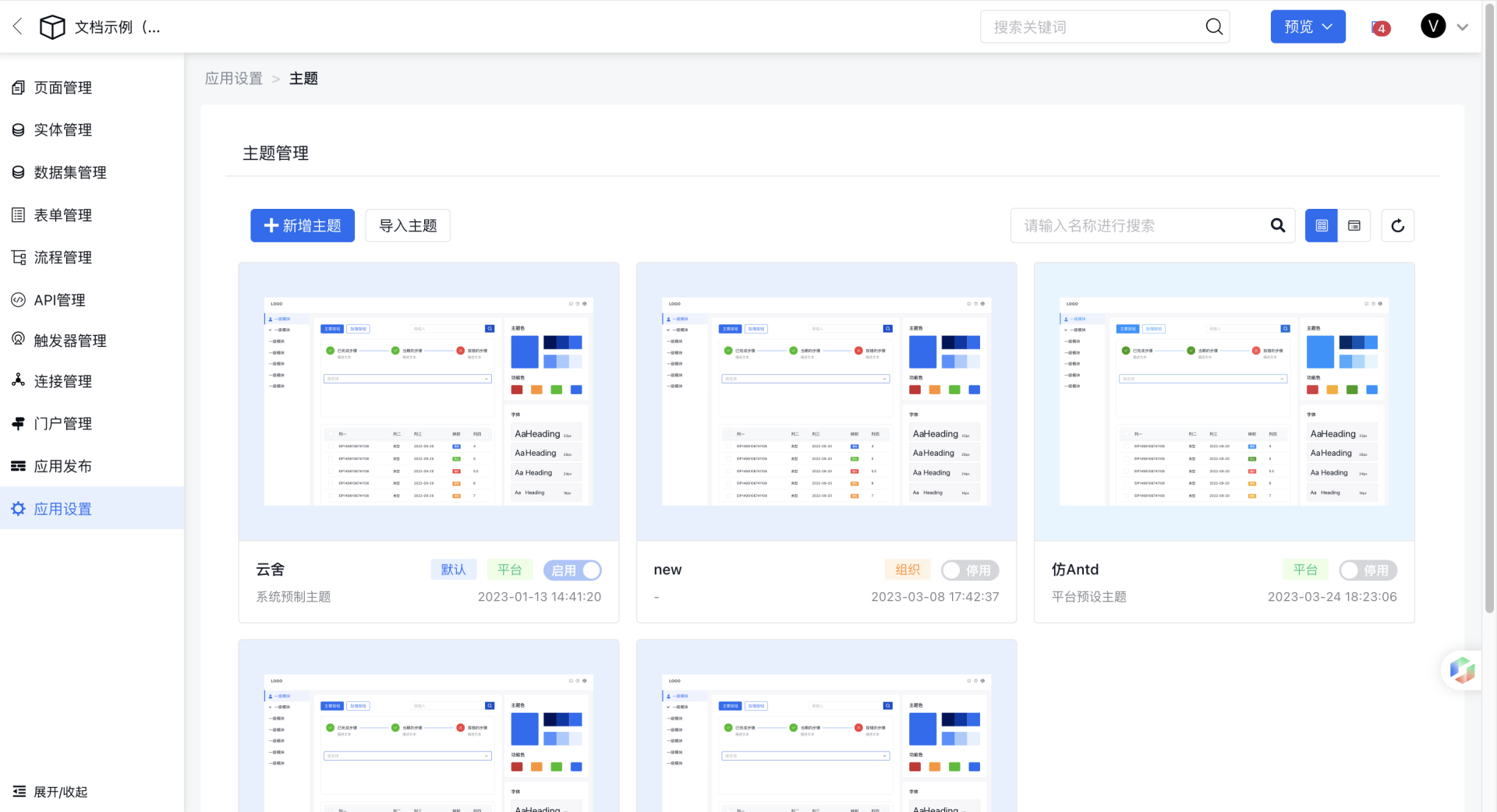The image size is (1497, 812).
Task: Disable the 云舍 theme toggle
Action: click(572, 570)
